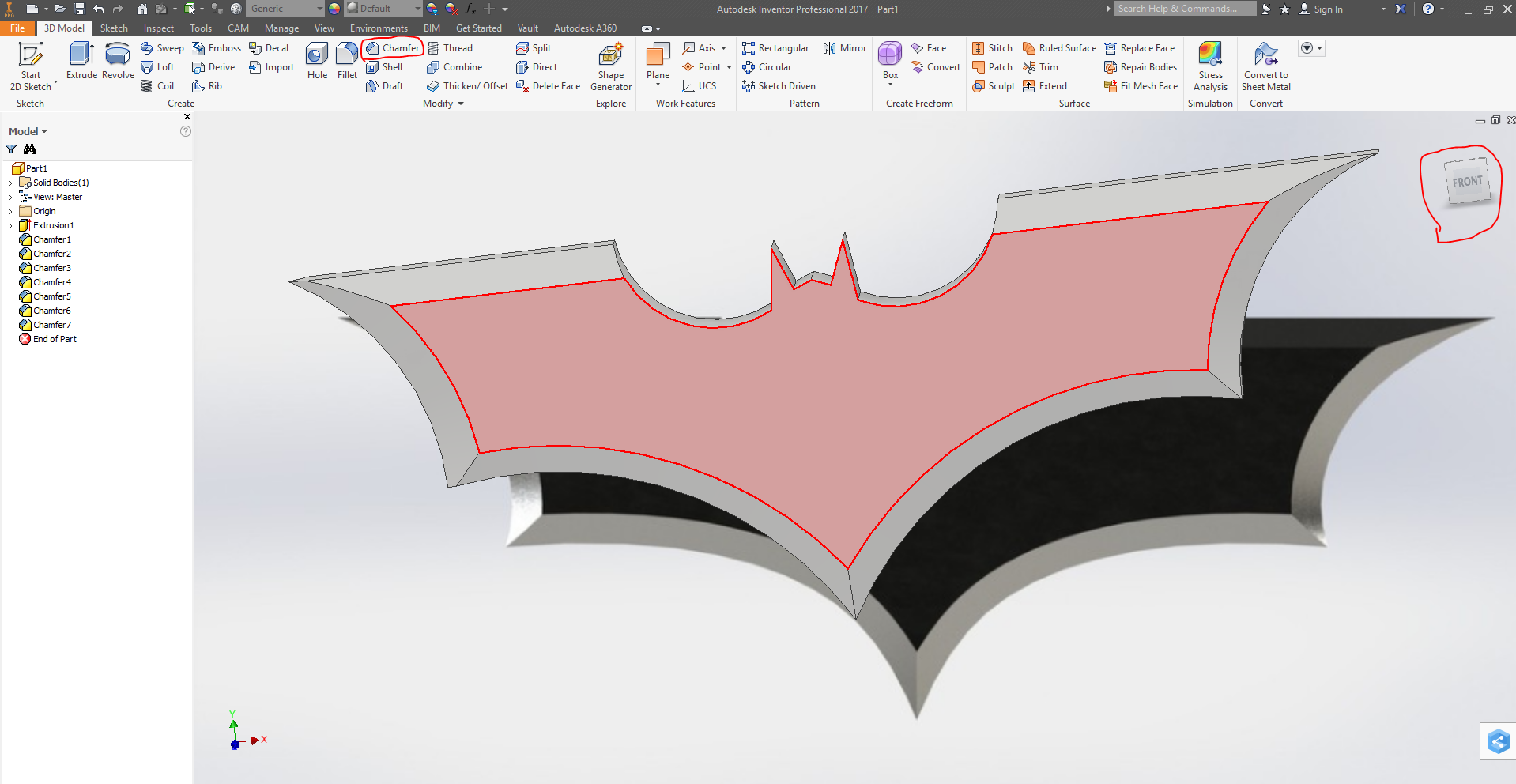1516x784 pixels.
Task: Expand the Origin folder node
Action: 10,211
